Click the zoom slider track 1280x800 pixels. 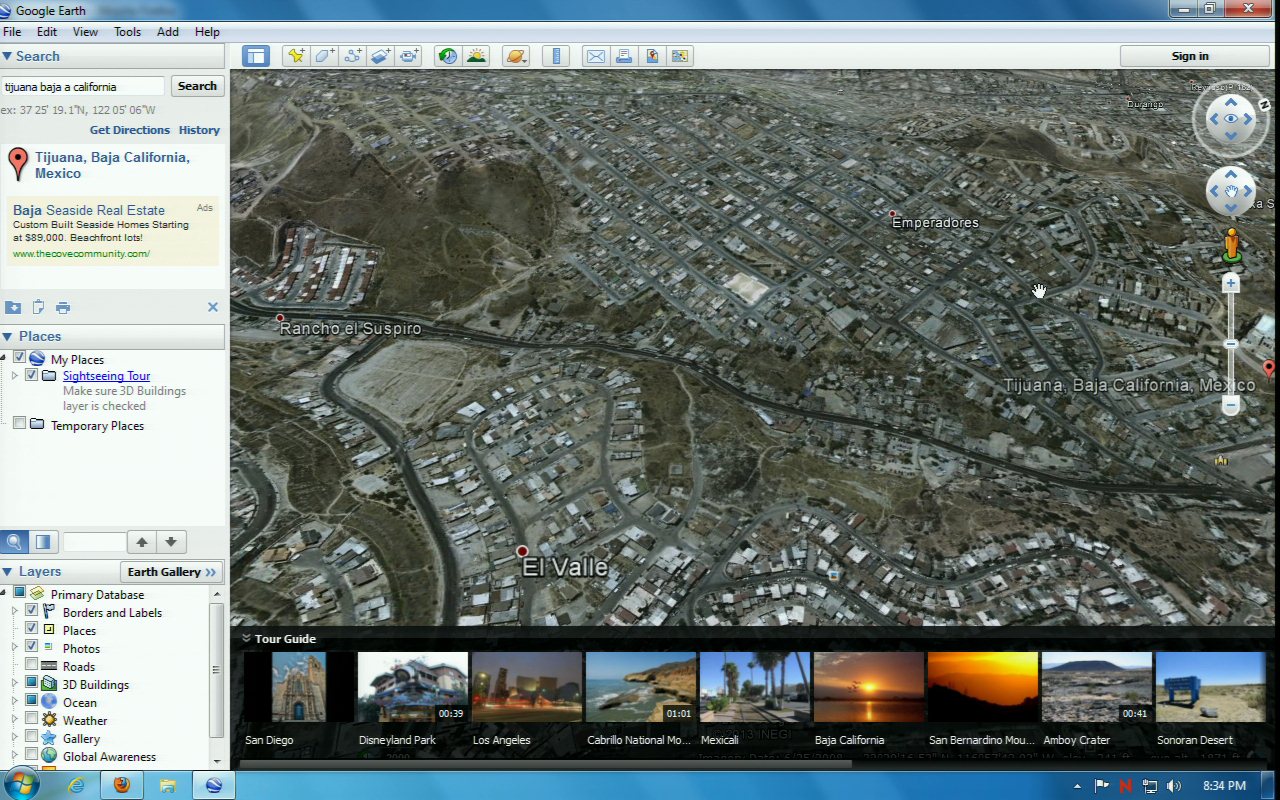[x=1231, y=320]
